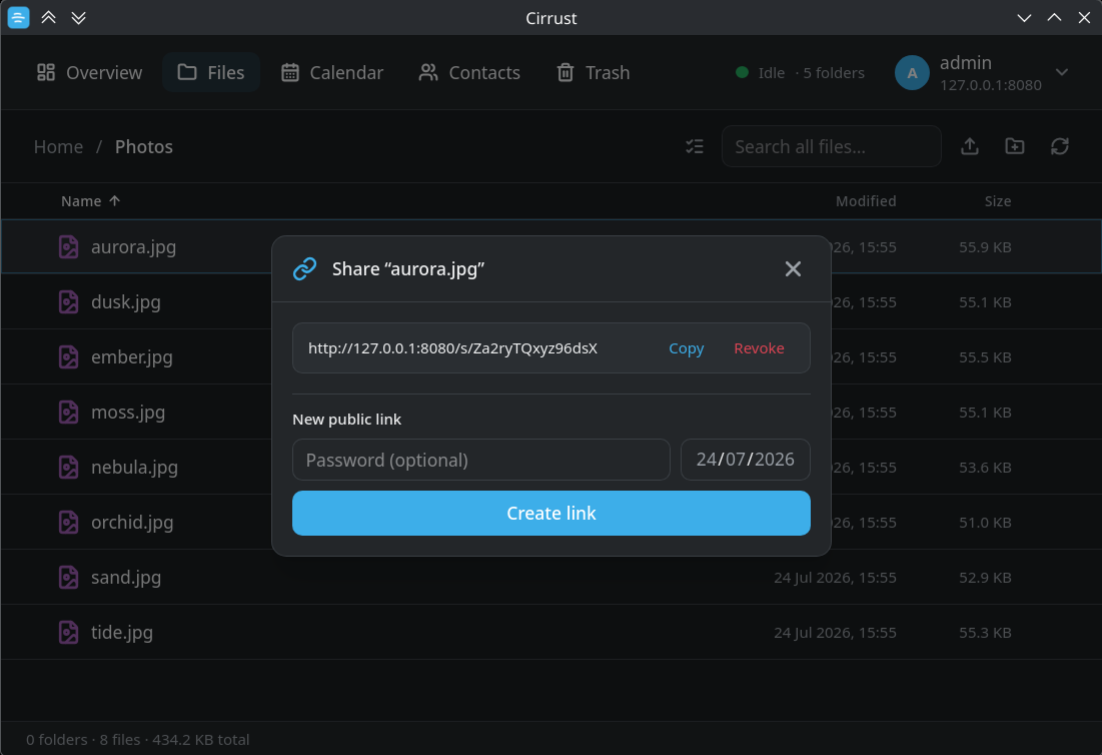Open the Trash tab
This screenshot has width=1102, height=755.
593,72
